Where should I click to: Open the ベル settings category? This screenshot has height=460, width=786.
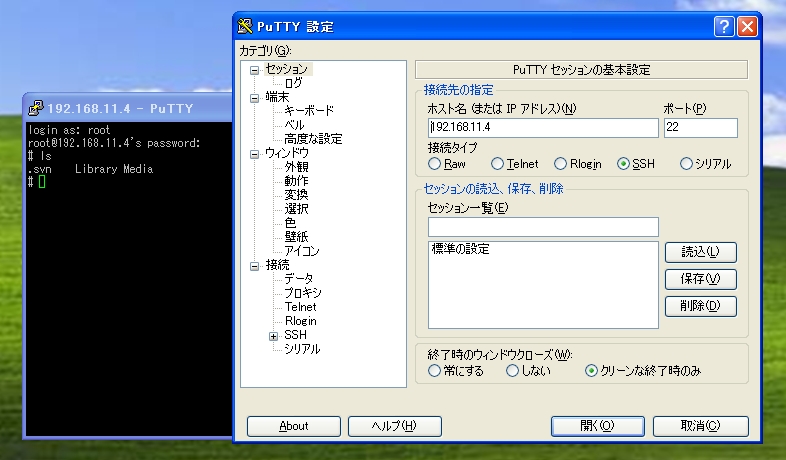(x=294, y=125)
